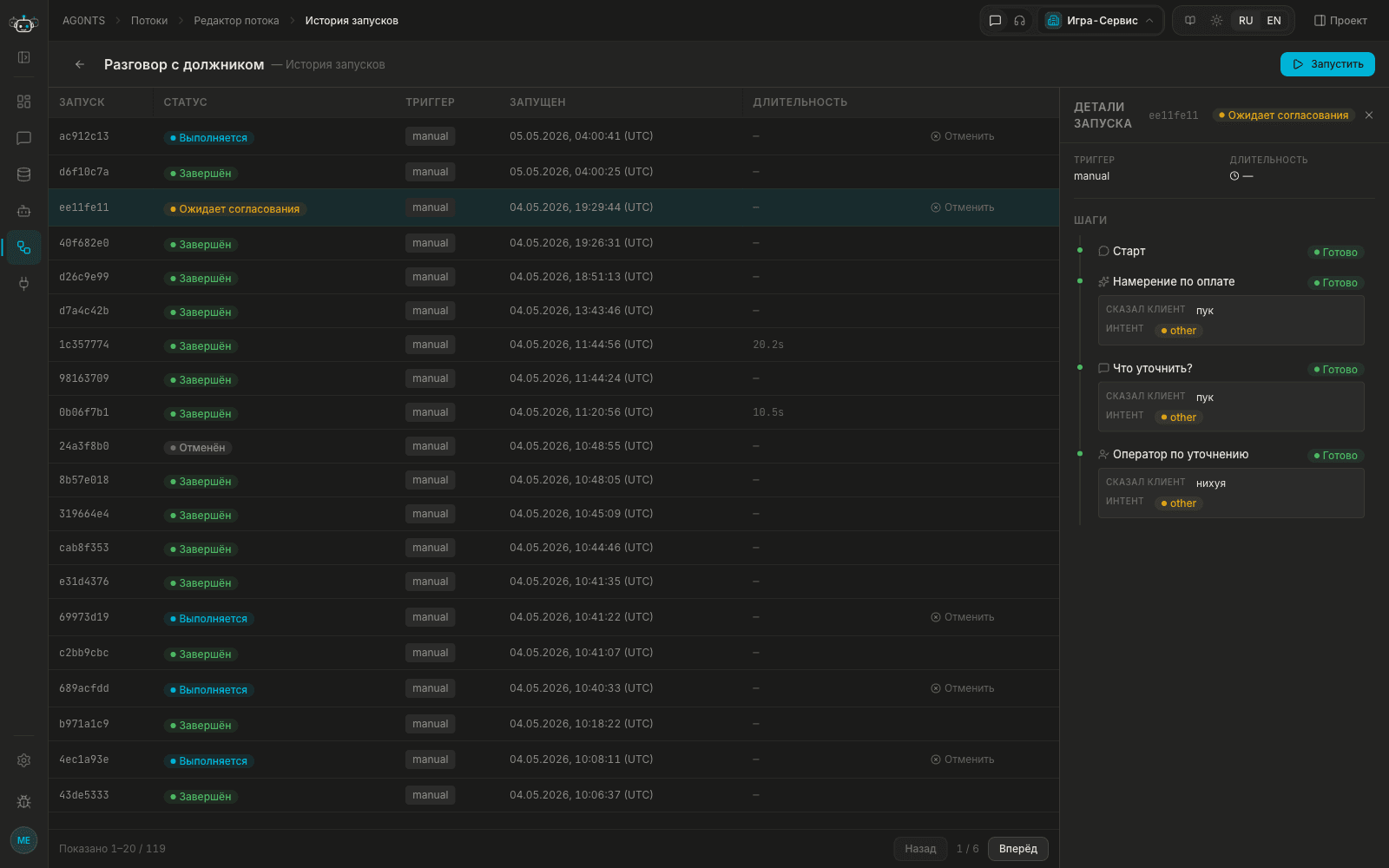Click the robot logo icon
The image size is (1389, 868).
(x=23, y=23)
